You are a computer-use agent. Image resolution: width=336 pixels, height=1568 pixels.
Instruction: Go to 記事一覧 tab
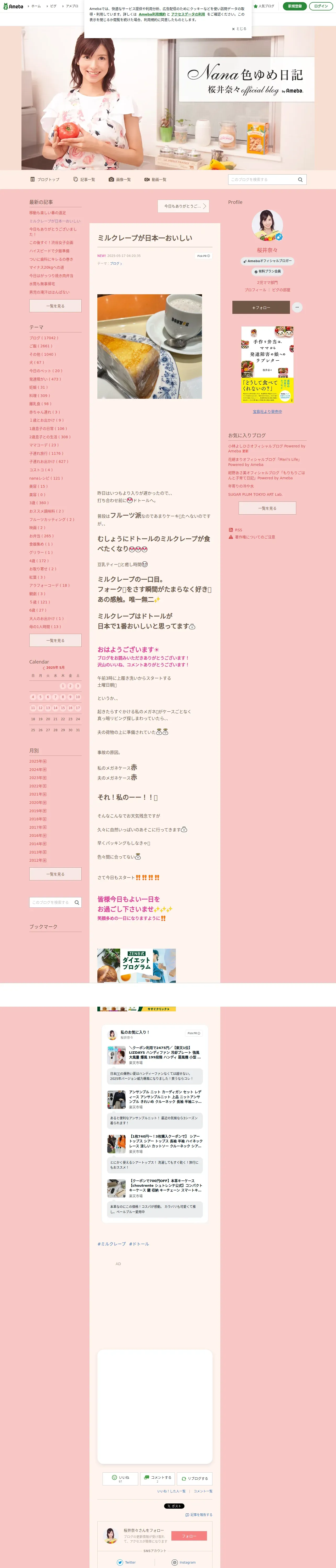pyautogui.click(x=84, y=180)
